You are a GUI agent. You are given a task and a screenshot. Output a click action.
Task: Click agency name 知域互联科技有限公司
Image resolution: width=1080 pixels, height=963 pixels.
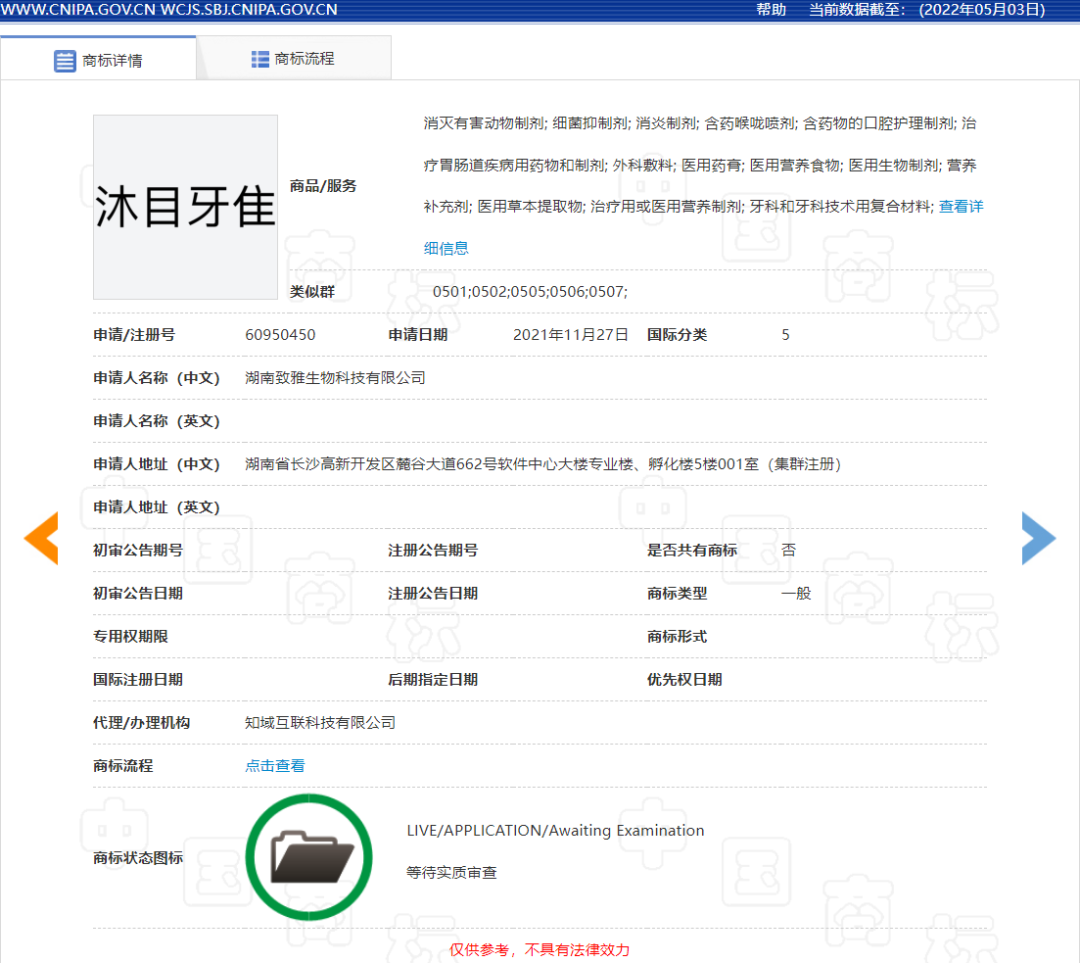tap(320, 722)
